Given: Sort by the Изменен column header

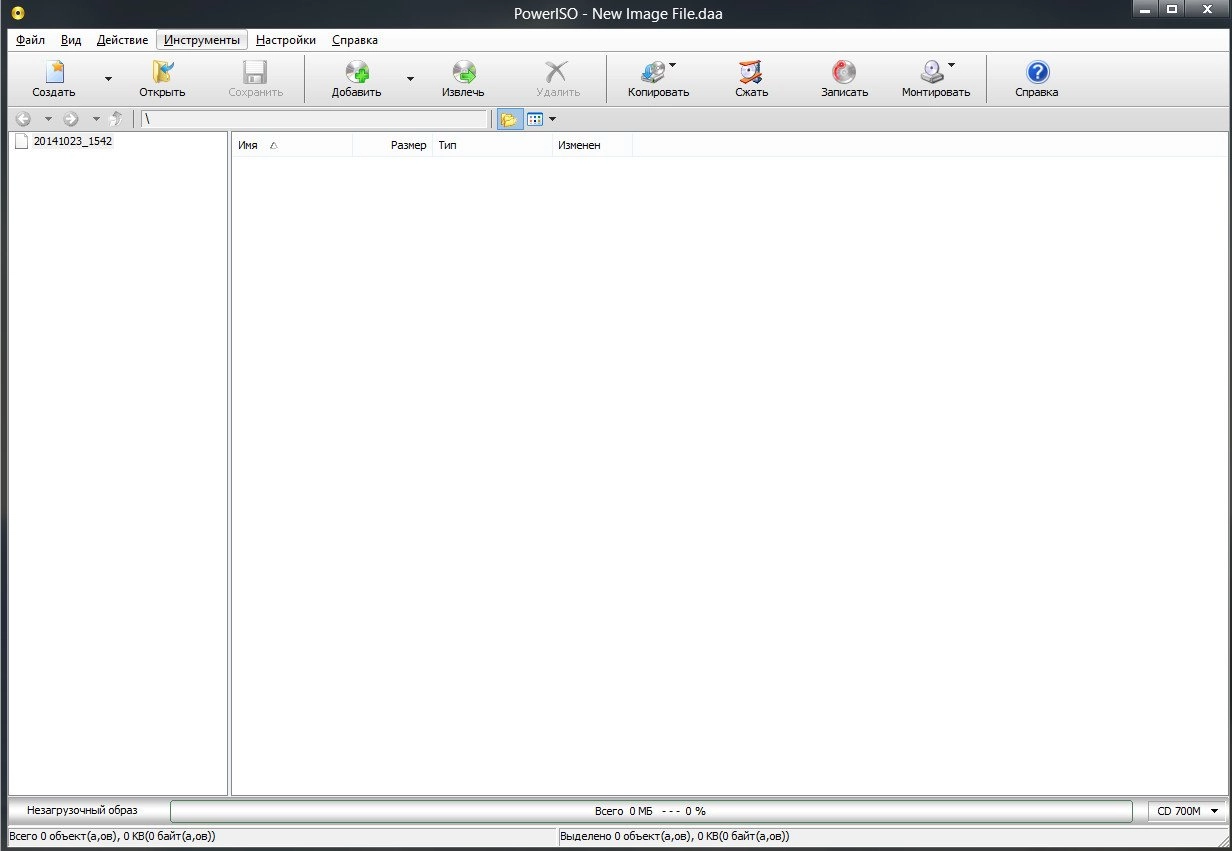Looking at the screenshot, I should coord(593,145).
